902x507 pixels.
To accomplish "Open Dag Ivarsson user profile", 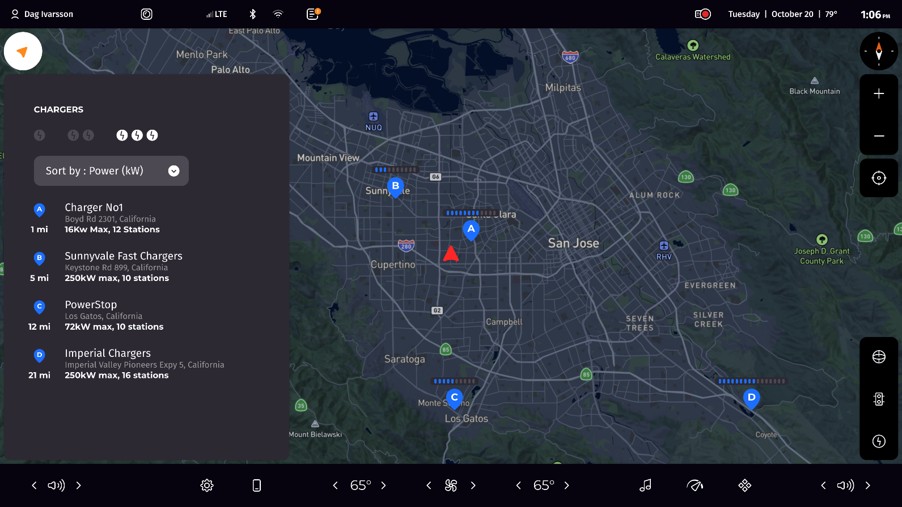I will click(42, 14).
